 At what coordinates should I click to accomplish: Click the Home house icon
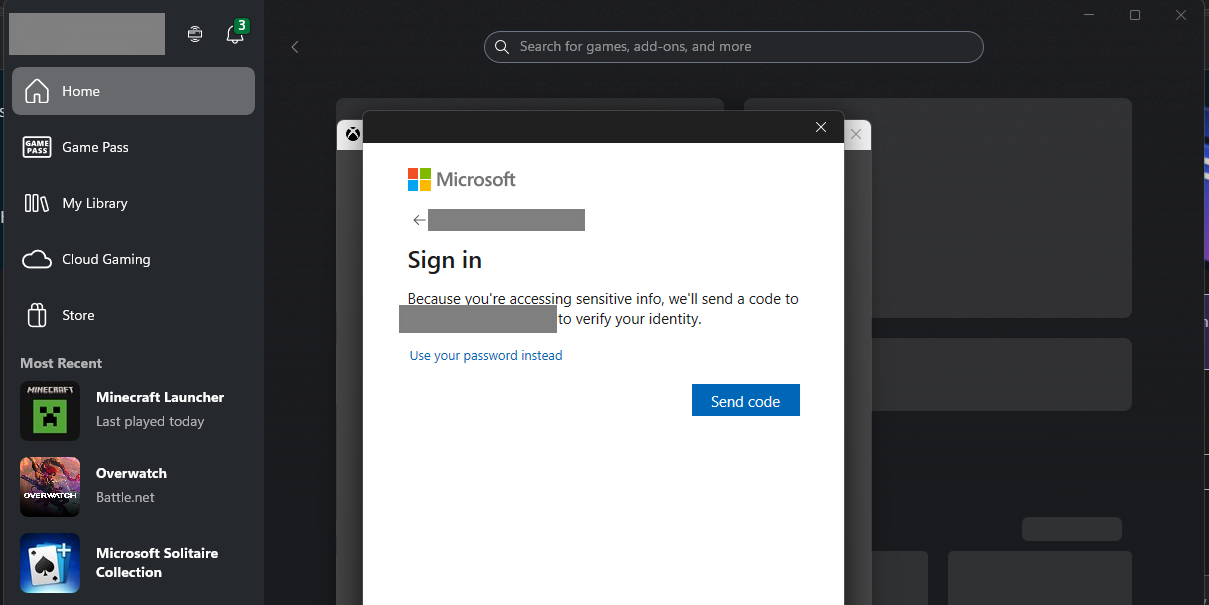(x=37, y=91)
